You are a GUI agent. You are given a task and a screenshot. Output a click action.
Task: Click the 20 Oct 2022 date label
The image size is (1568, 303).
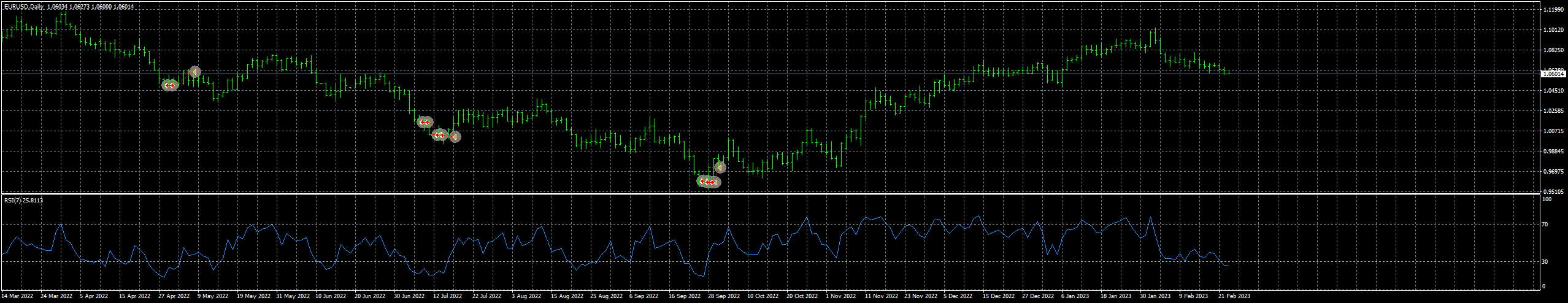(x=802, y=296)
